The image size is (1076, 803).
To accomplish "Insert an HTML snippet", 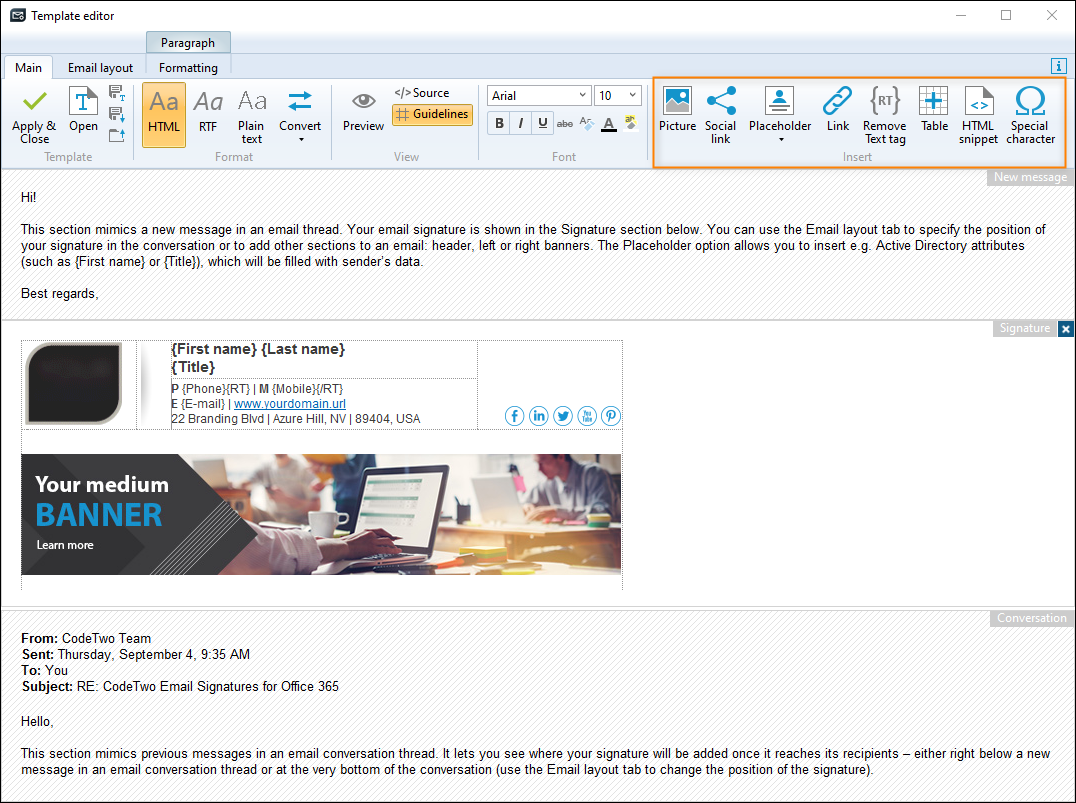I will [x=978, y=115].
